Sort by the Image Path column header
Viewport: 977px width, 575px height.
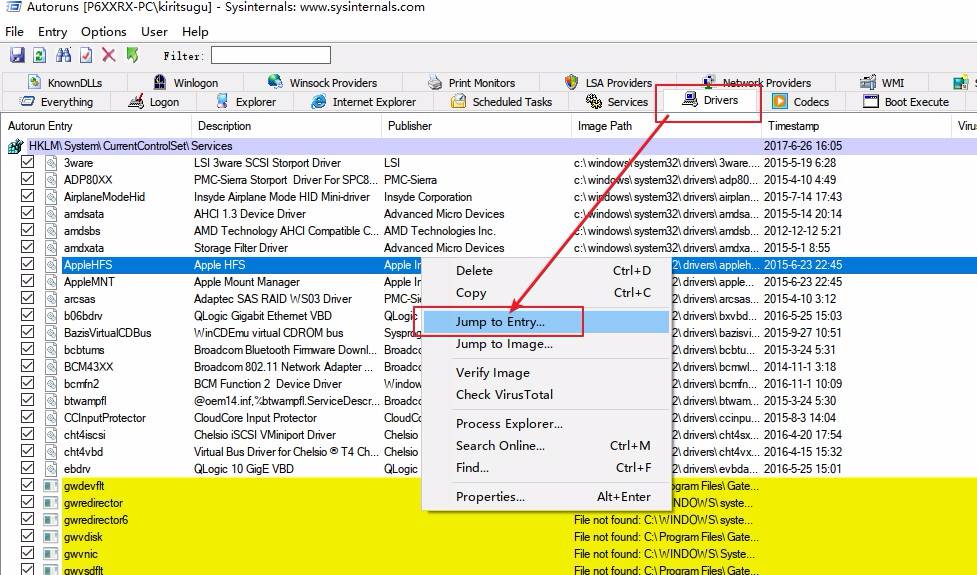[666, 126]
